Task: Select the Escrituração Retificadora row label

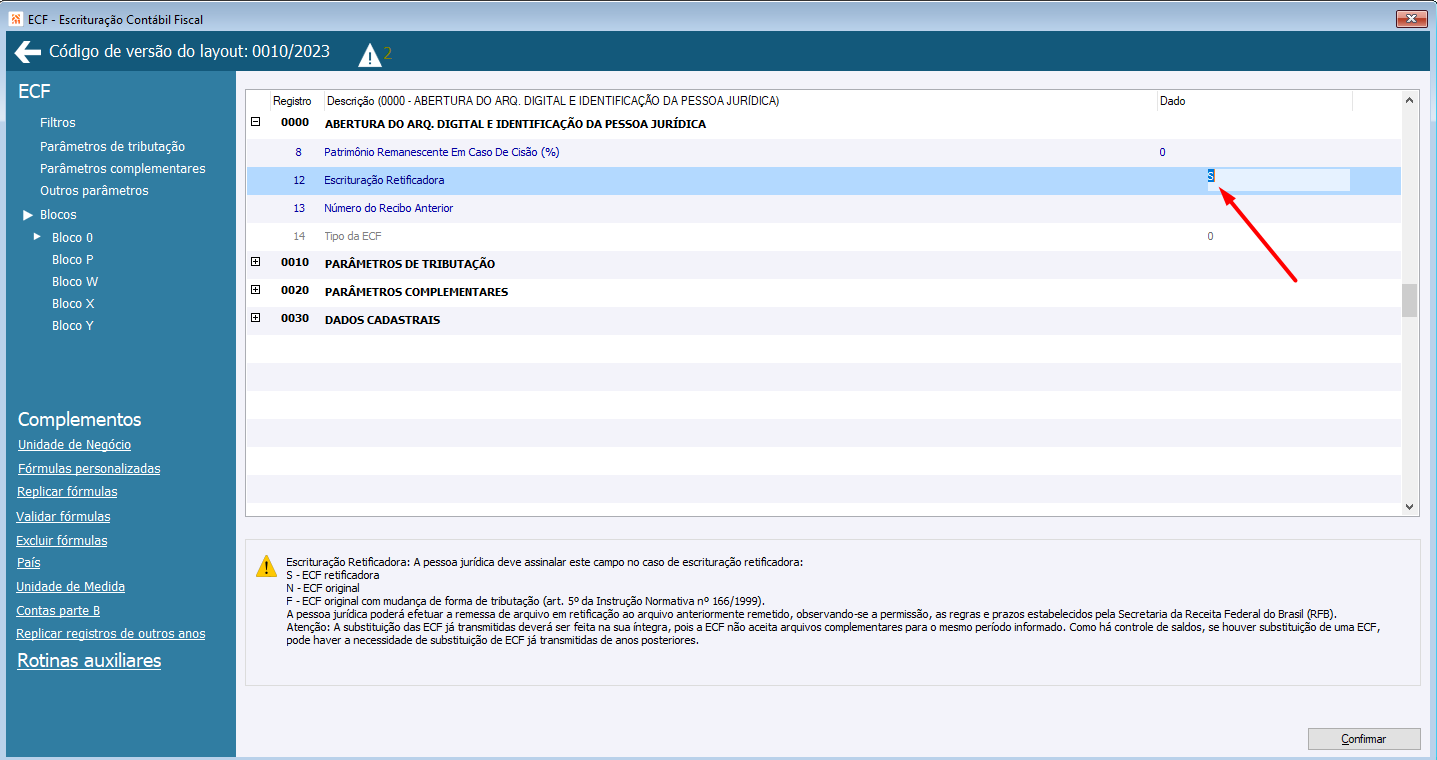Action: (x=384, y=180)
